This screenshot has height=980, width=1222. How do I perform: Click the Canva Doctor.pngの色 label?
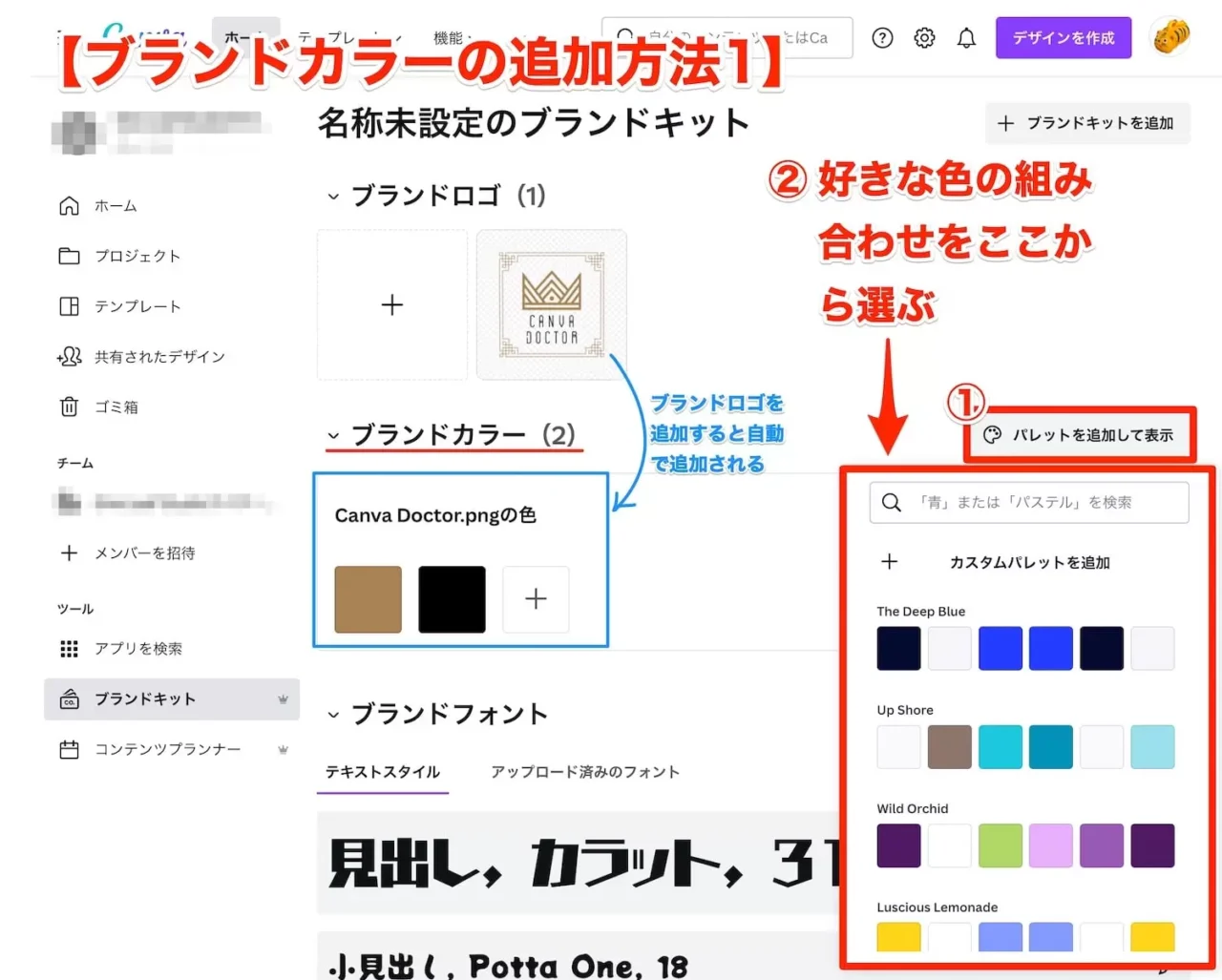[435, 515]
